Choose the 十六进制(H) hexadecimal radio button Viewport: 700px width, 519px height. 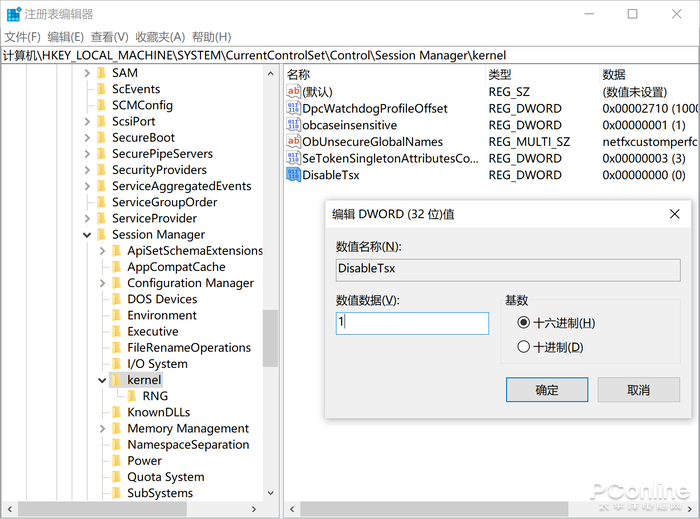point(524,322)
